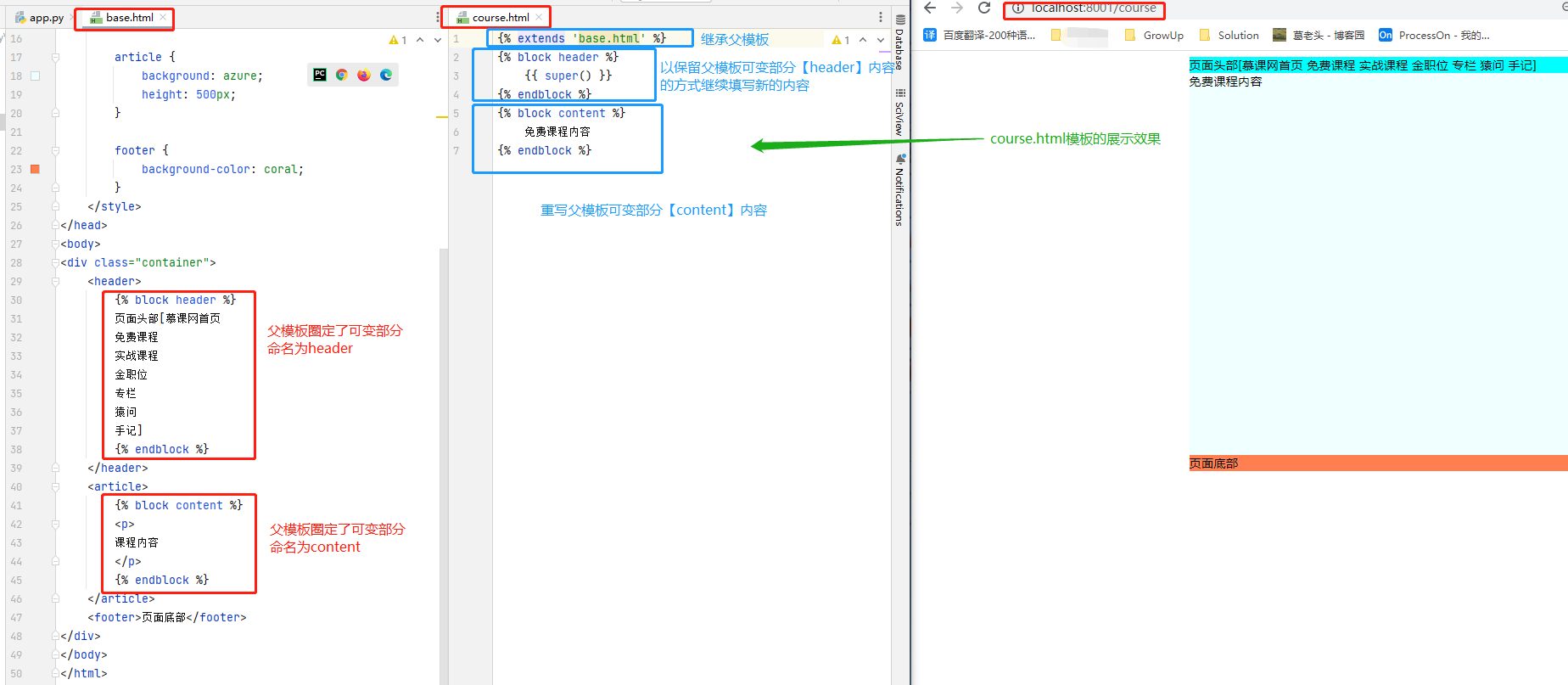The width and height of the screenshot is (1568, 685).
Task: Click warning indicator in course.html editor
Action: (841, 40)
